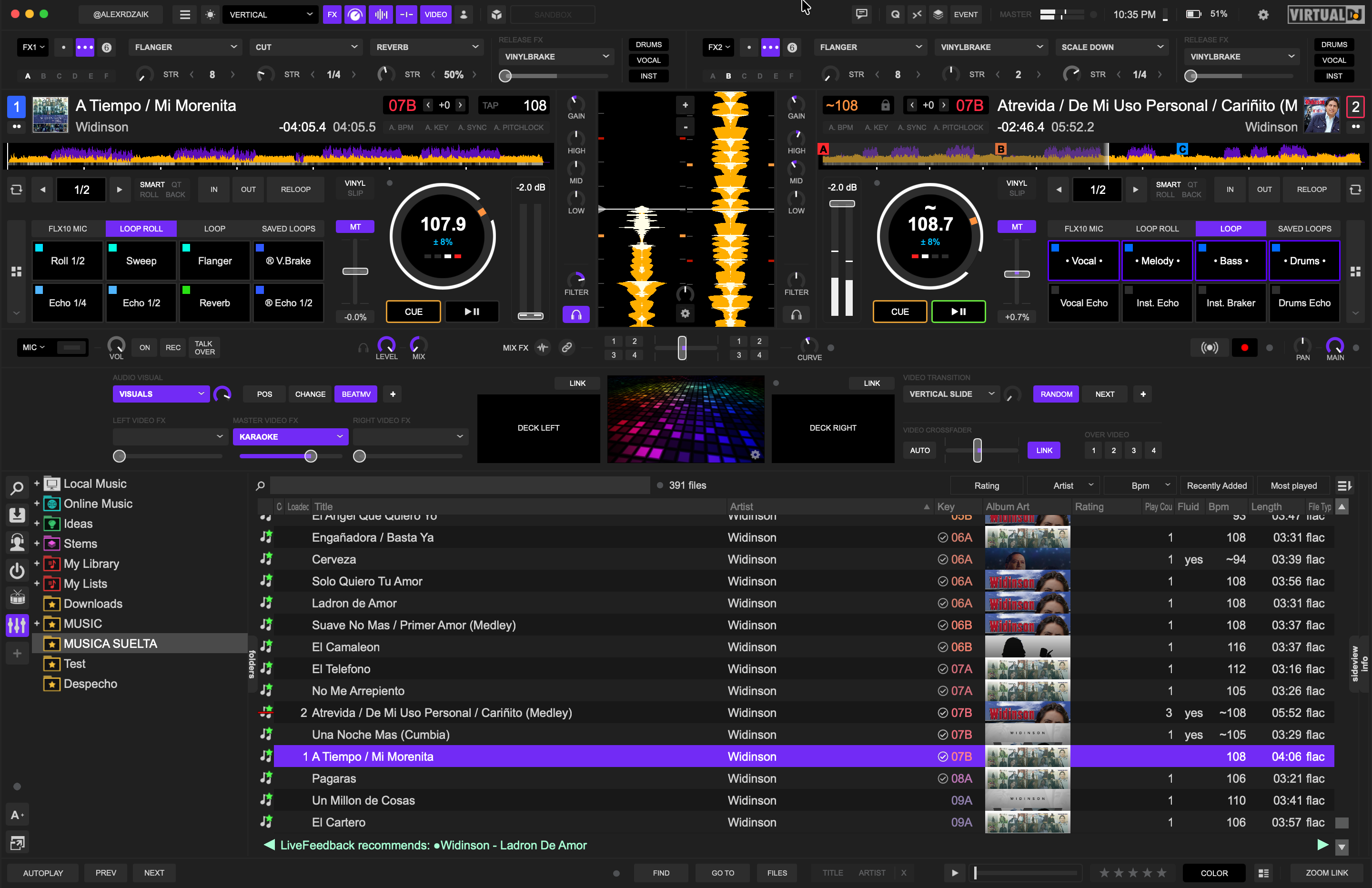Click the chat message icon in top bar

tap(862, 14)
